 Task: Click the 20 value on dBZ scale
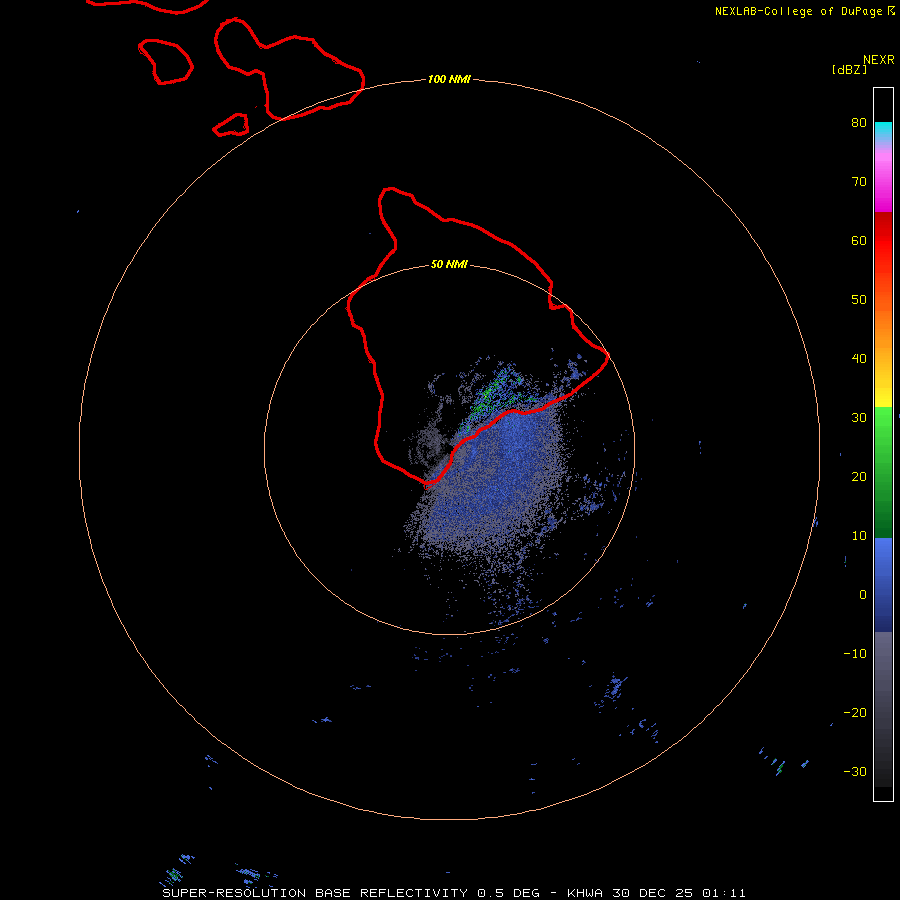pyautogui.click(x=859, y=477)
